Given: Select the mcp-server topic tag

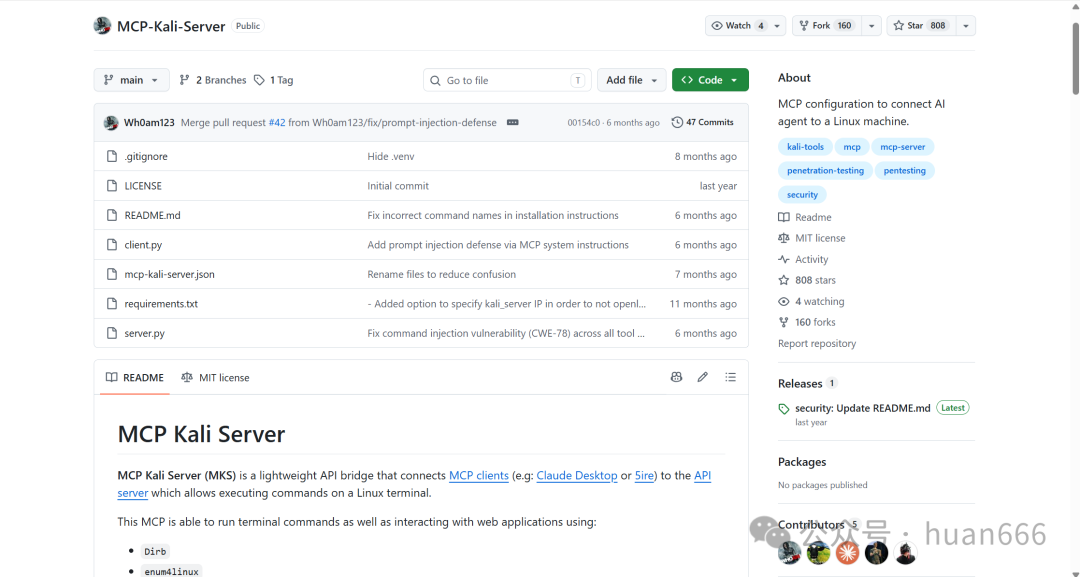Looking at the screenshot, I should click(x=902, y=147).
